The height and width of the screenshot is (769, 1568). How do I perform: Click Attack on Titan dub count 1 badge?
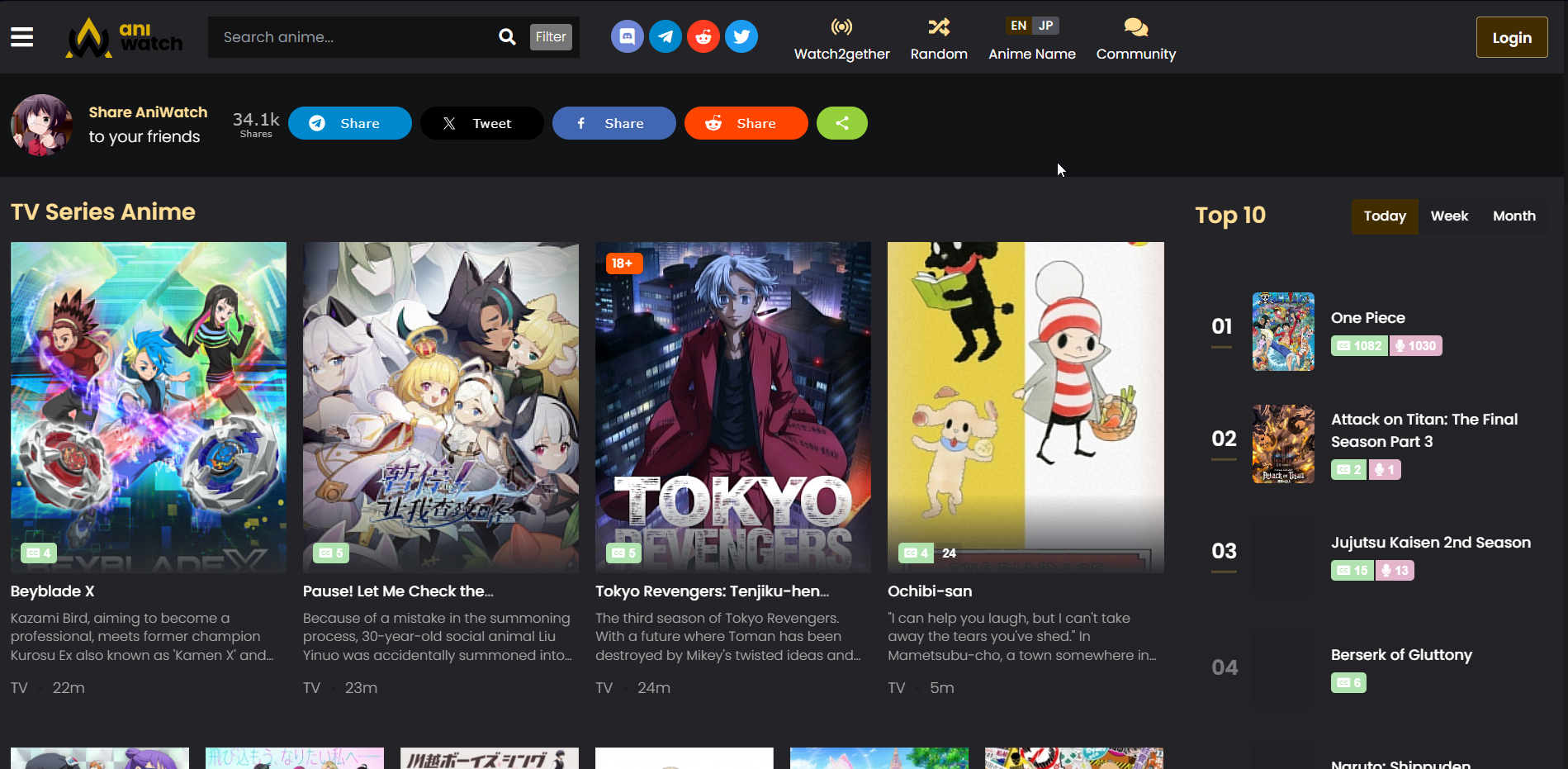1385,470
